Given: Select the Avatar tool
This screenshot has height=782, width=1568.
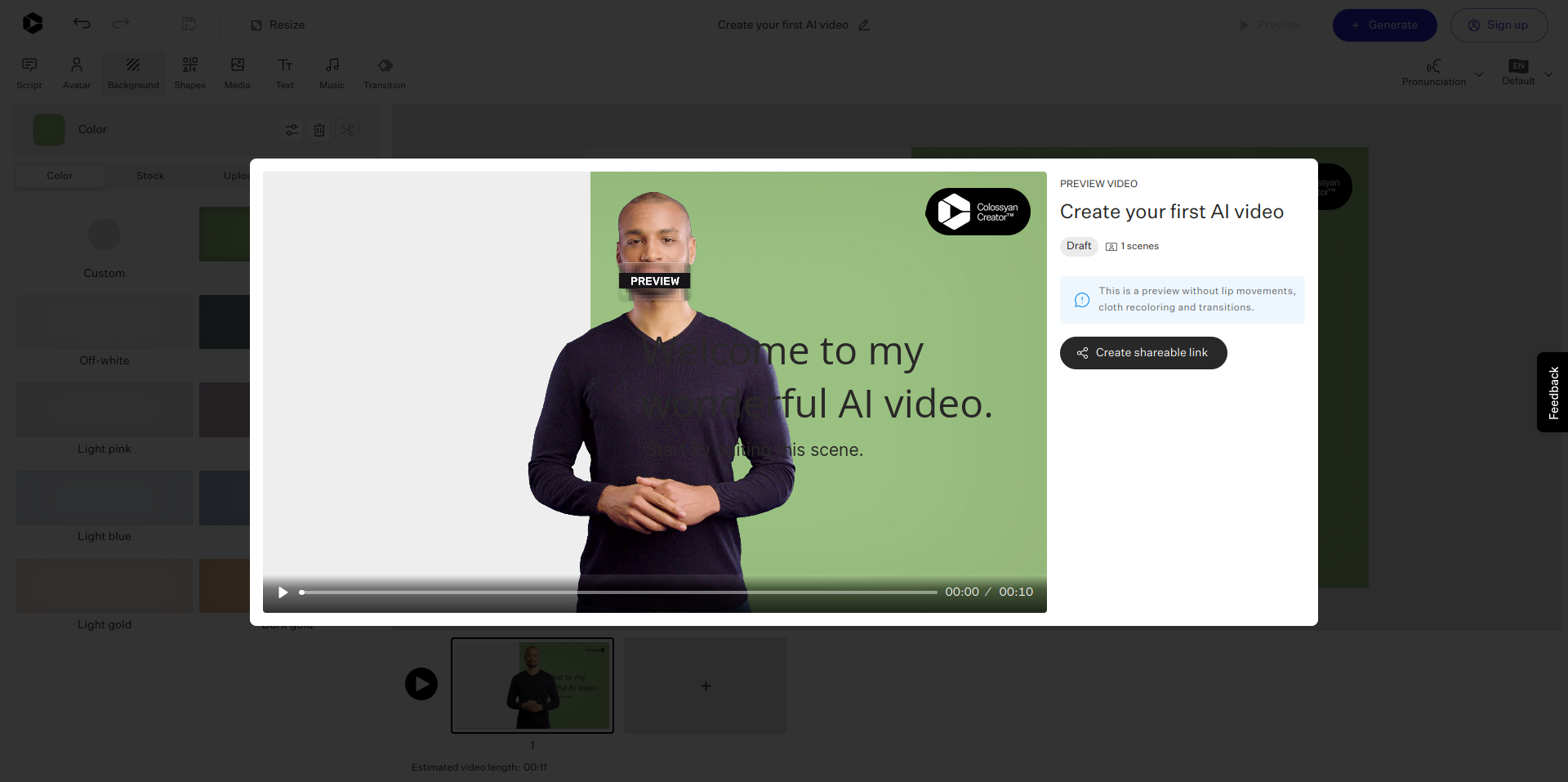Looking at the screenshot, I should pyautogui.click(x=76, y=73).
